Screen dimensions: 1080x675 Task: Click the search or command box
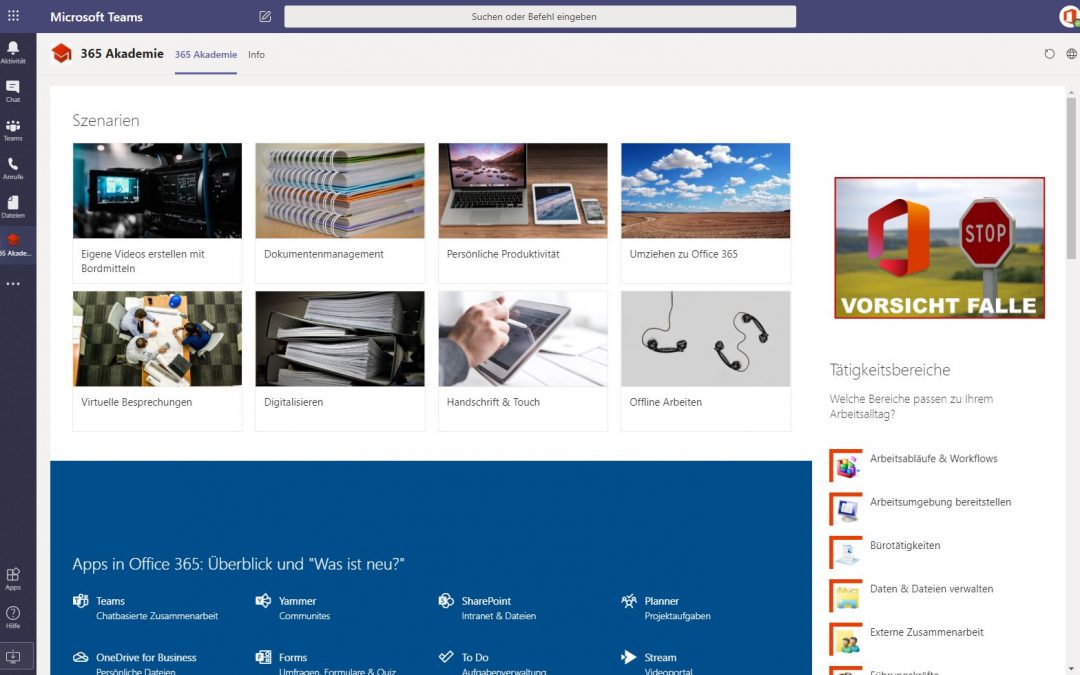pos(540,16)
